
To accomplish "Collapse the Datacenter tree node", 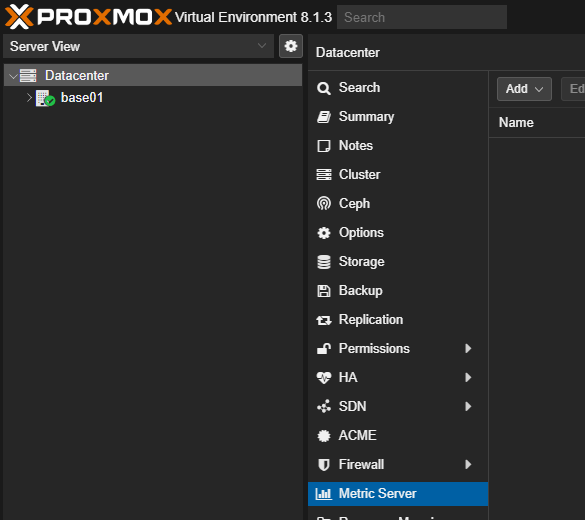I will click(x=13, y=76).
